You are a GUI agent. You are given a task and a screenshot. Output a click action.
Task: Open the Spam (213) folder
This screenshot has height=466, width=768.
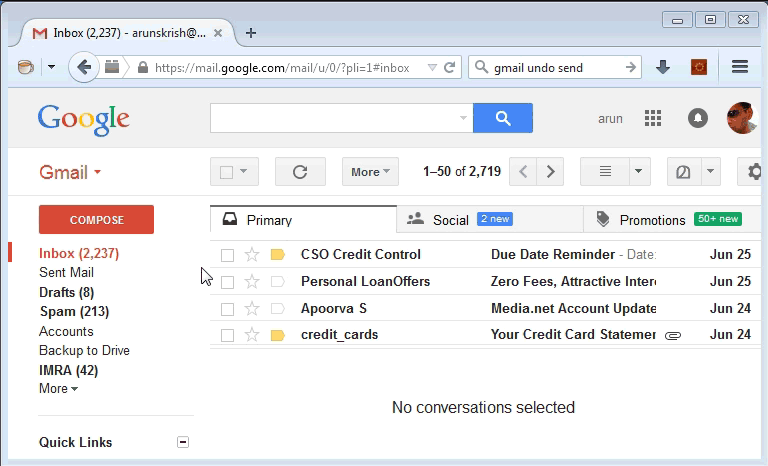point(74,312)
